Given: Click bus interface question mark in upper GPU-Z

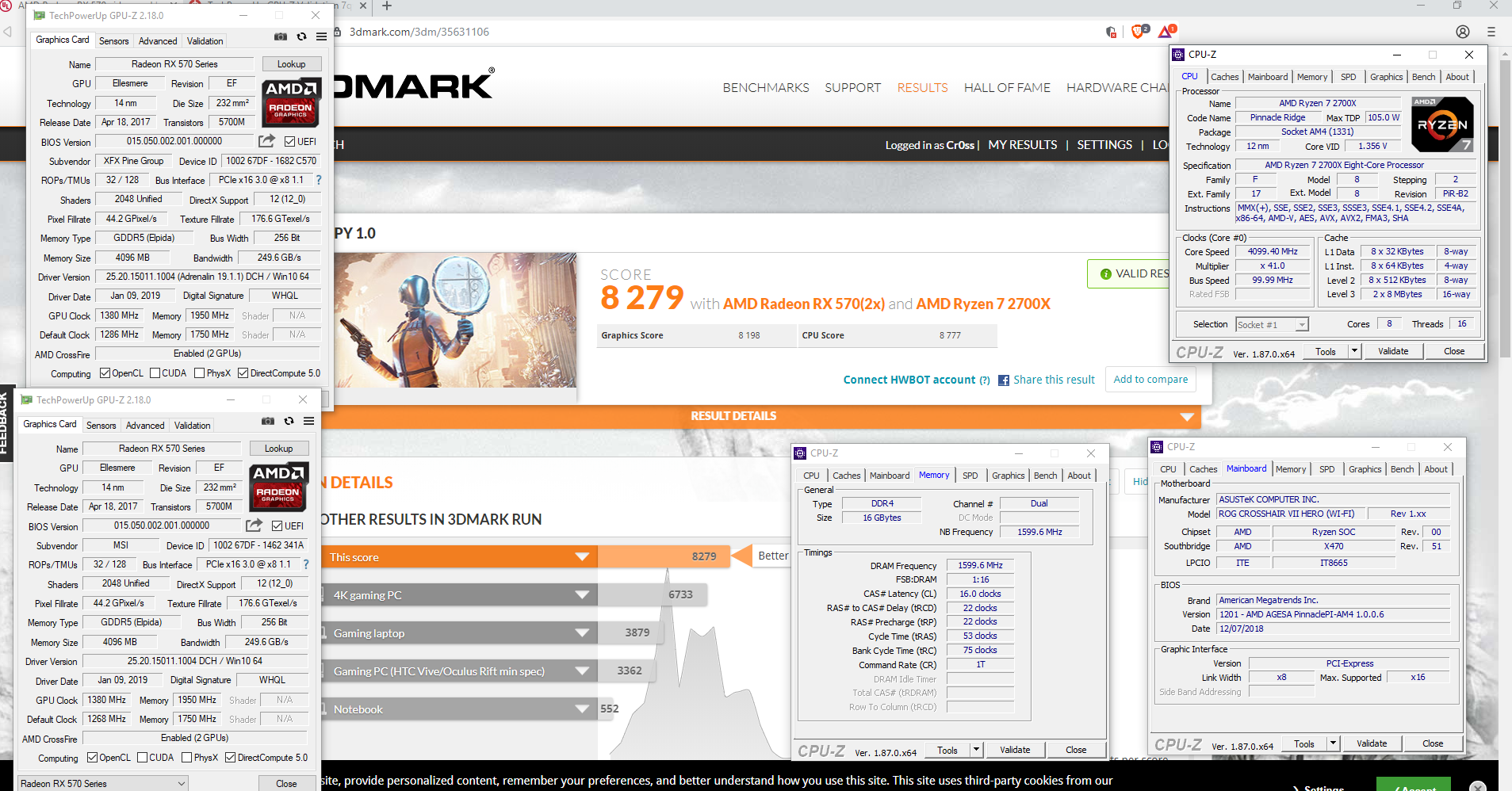Looking at the screenshot, I should [319, 180].
